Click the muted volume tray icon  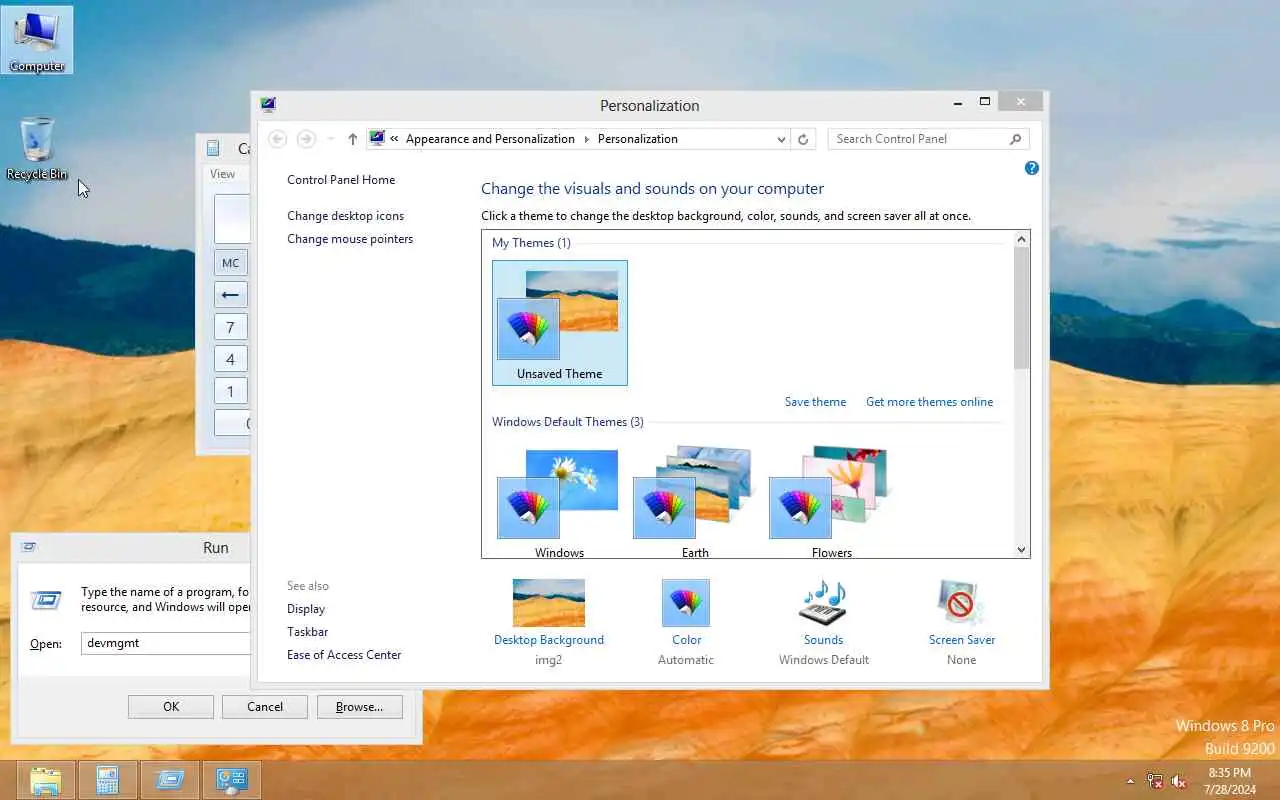pyautogui.click(x=1179, y=781)
